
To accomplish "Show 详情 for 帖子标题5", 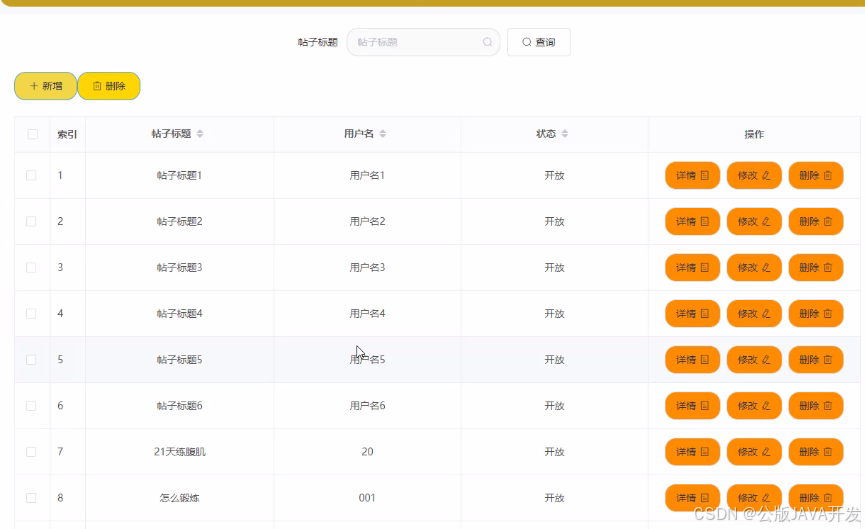I will (x=692, y=360).
